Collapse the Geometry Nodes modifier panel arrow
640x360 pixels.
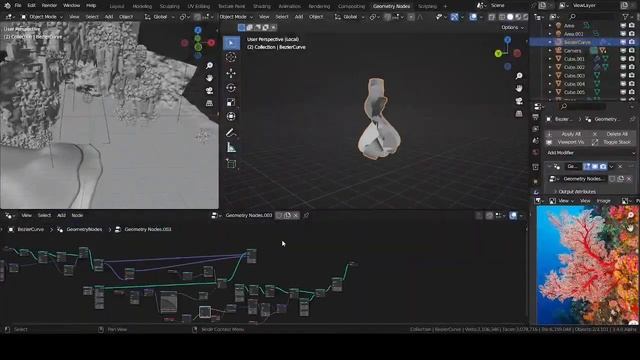tap(549, 167)
